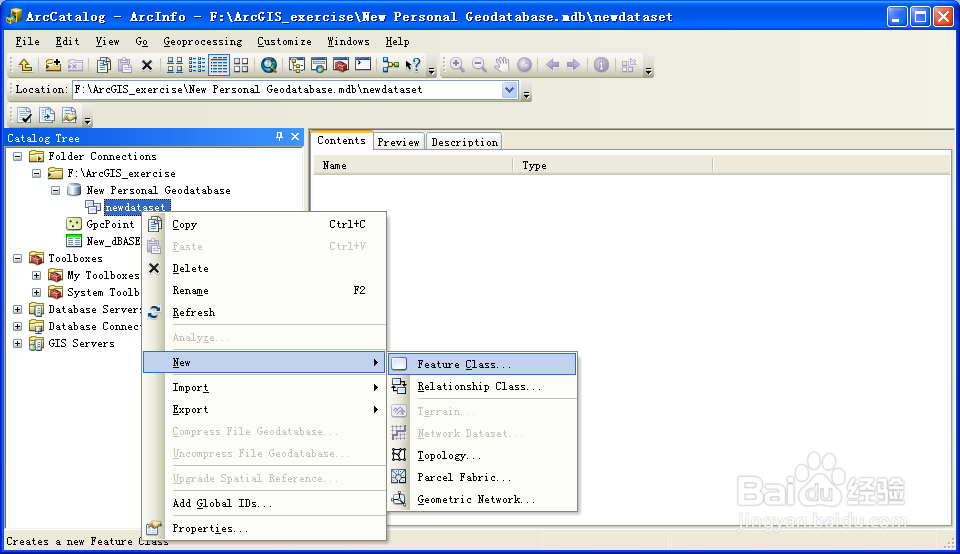Pin the Catalog Tree panel
This screenshot has height=554, width=960.
279,137
